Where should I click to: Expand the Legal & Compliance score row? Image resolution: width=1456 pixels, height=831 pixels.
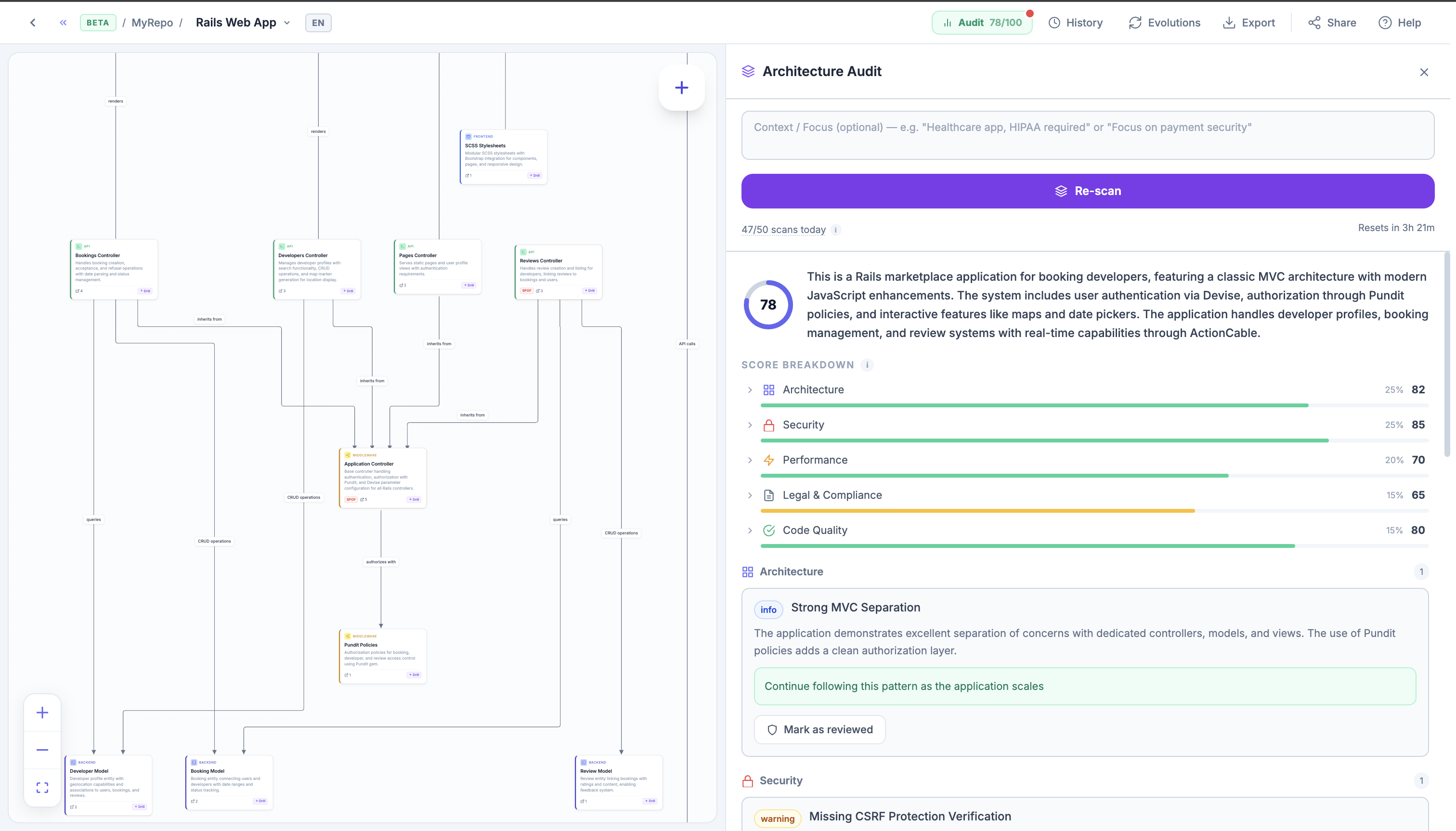(750, 495)
